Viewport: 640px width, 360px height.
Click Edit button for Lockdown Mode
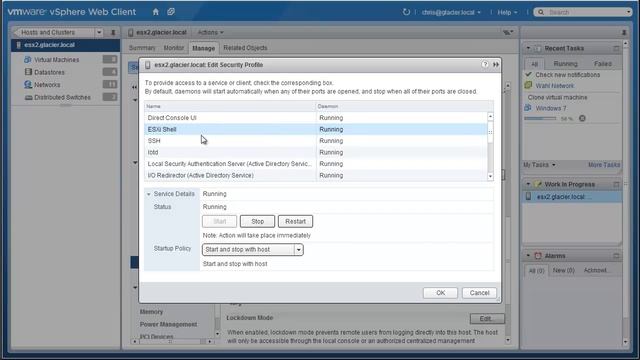pyautogui.click(x=487, y=318)
